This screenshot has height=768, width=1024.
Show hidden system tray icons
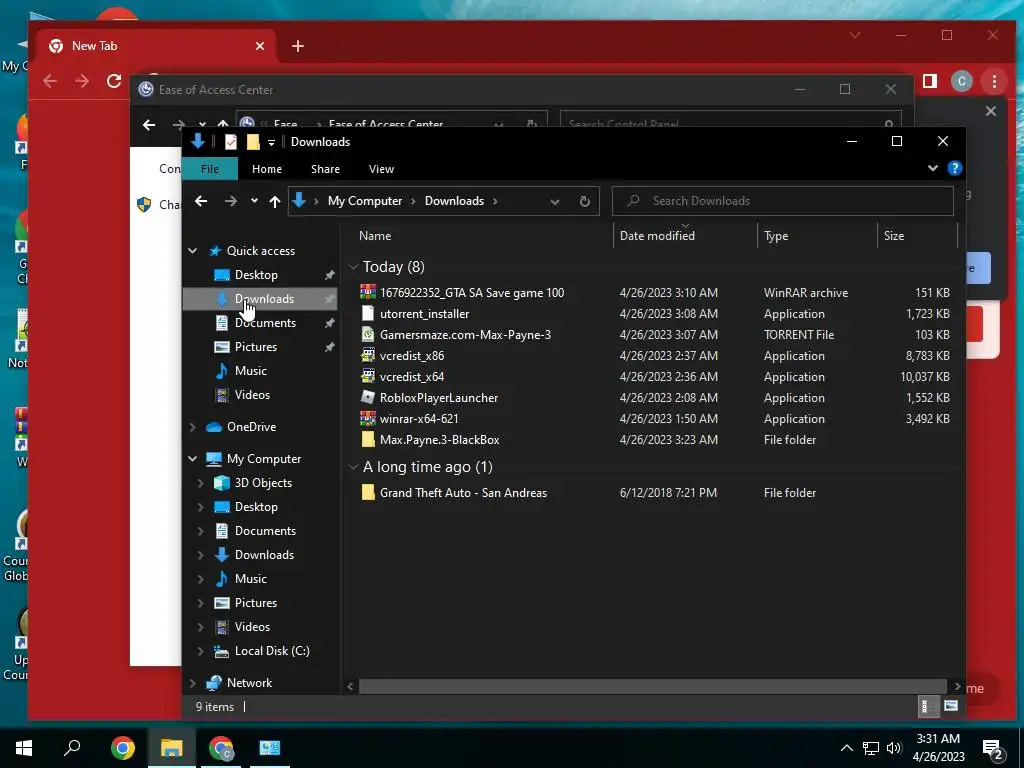coord(846,748)
